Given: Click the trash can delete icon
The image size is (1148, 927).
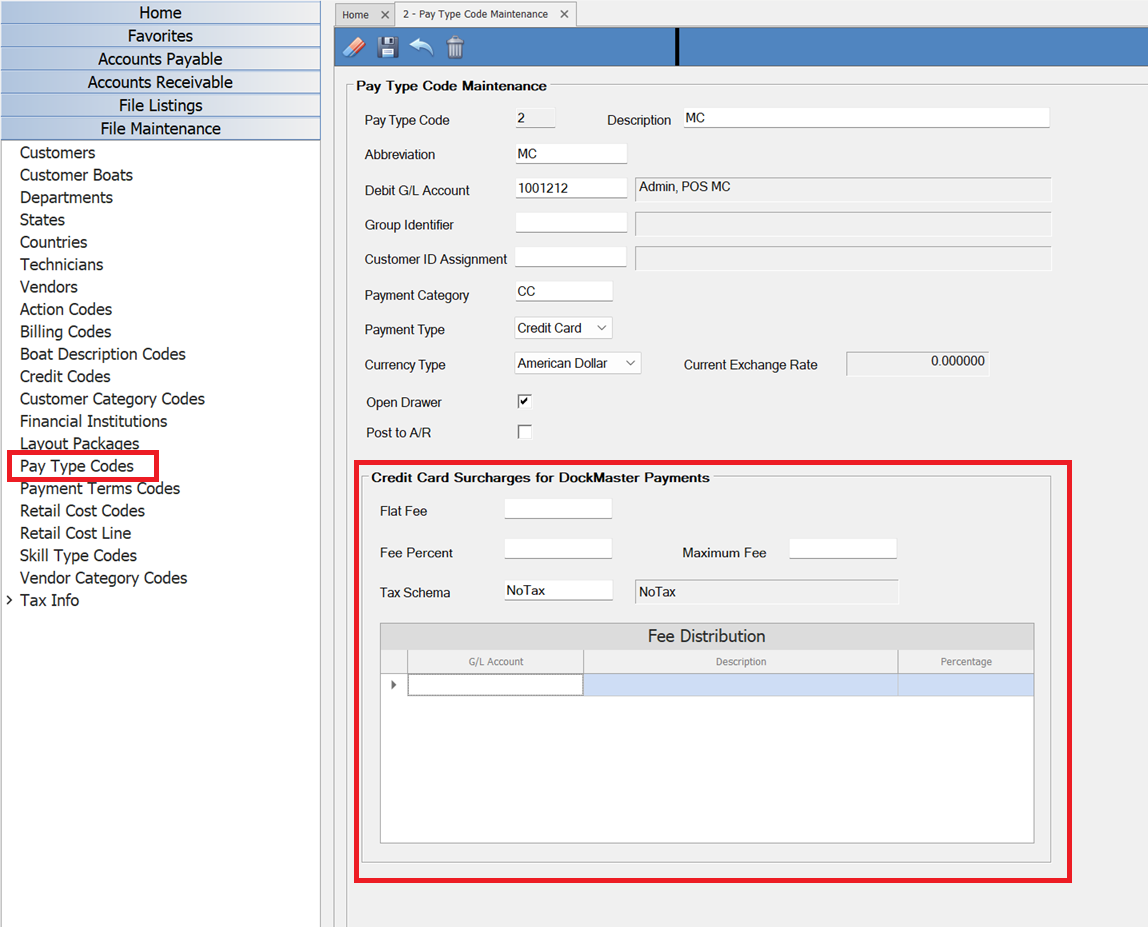Looking at the screenshot, I should tap(455, 47).
